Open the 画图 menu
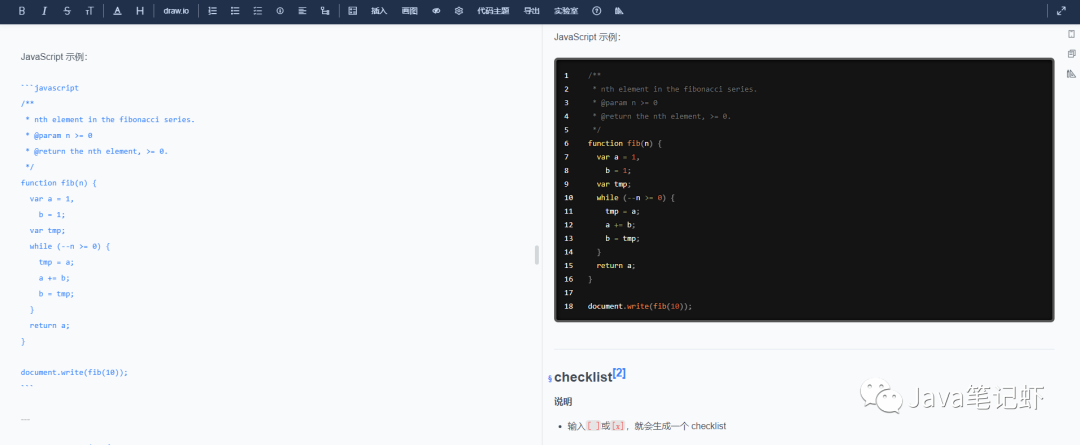The height and width of the screenshot is (445, 1080). pos(410,11)
